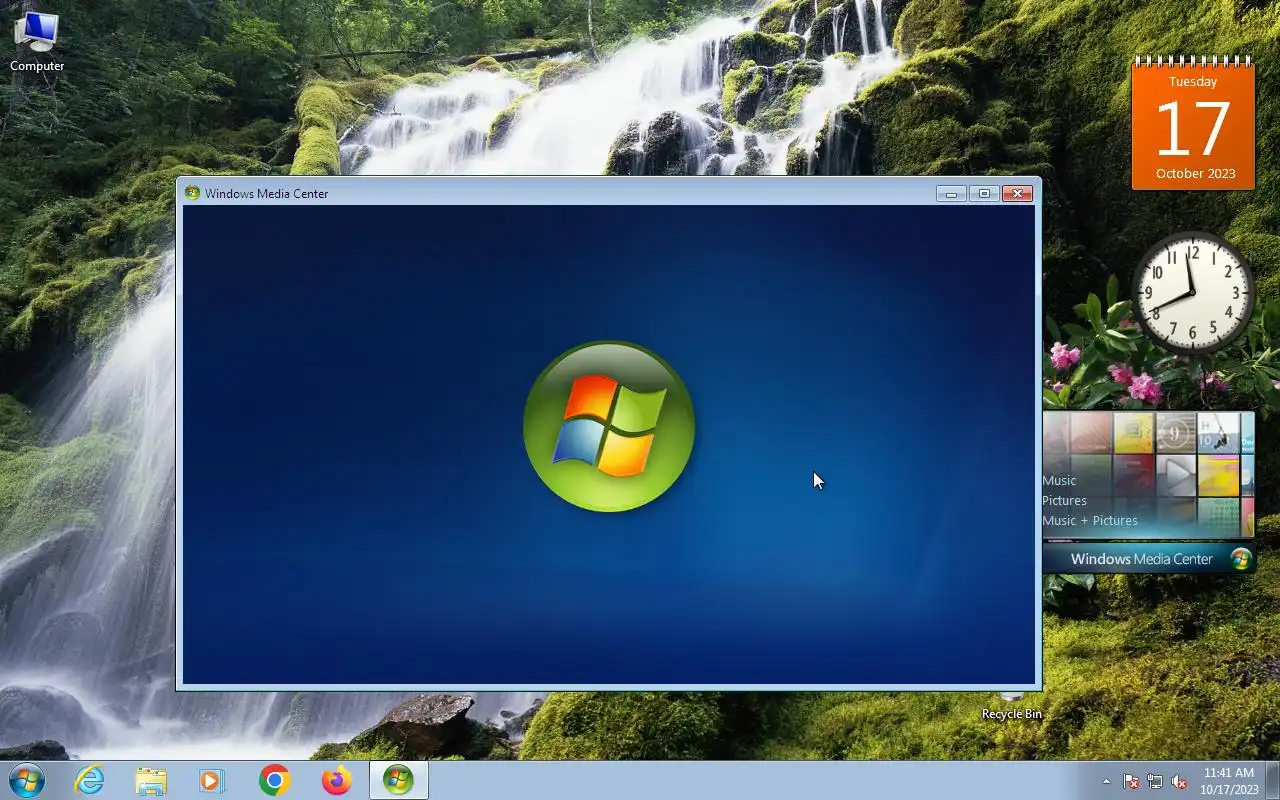Click the muted volume tray icon
The image size is (1280, 800).
coord(1179,781)
